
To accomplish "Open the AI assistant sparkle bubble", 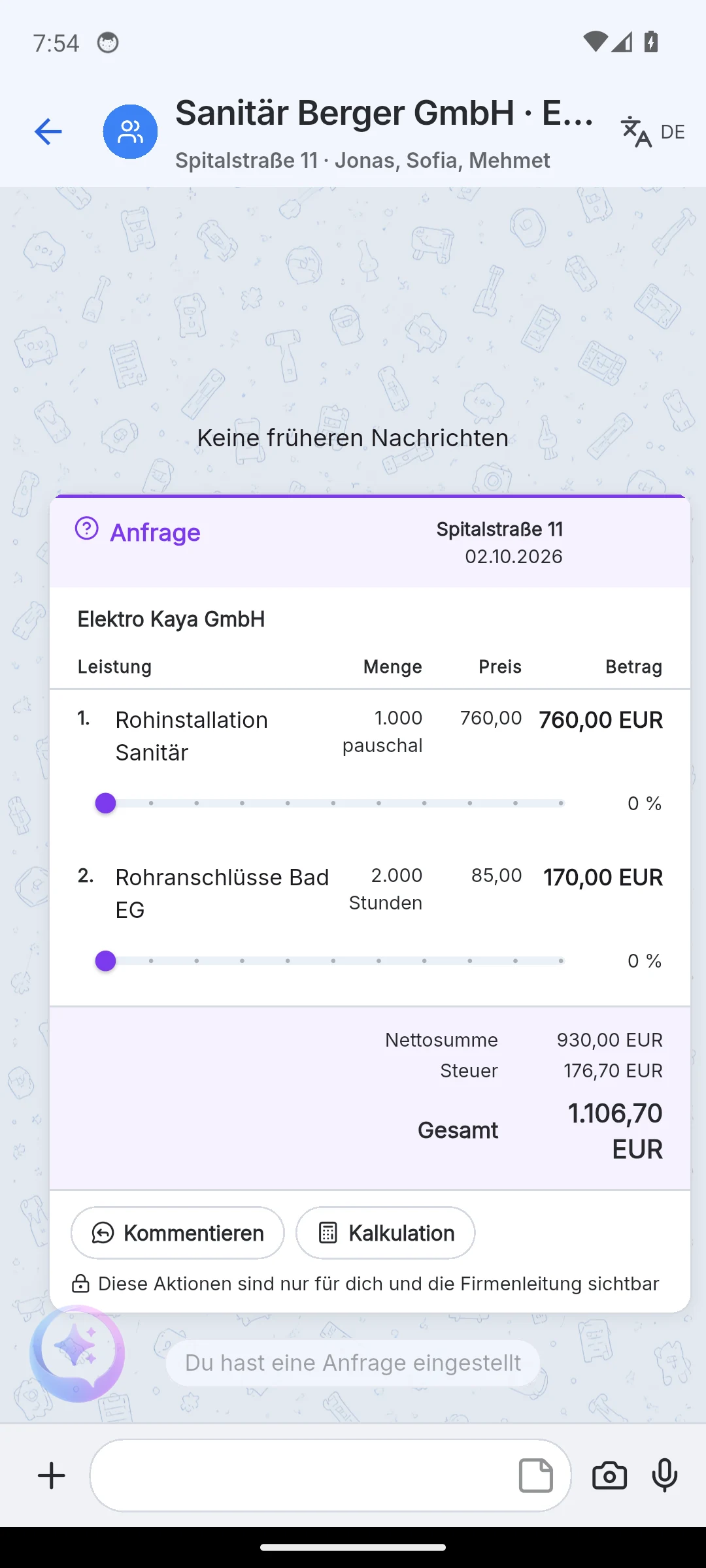I will pyautogui.click(x=77, y=1354).
